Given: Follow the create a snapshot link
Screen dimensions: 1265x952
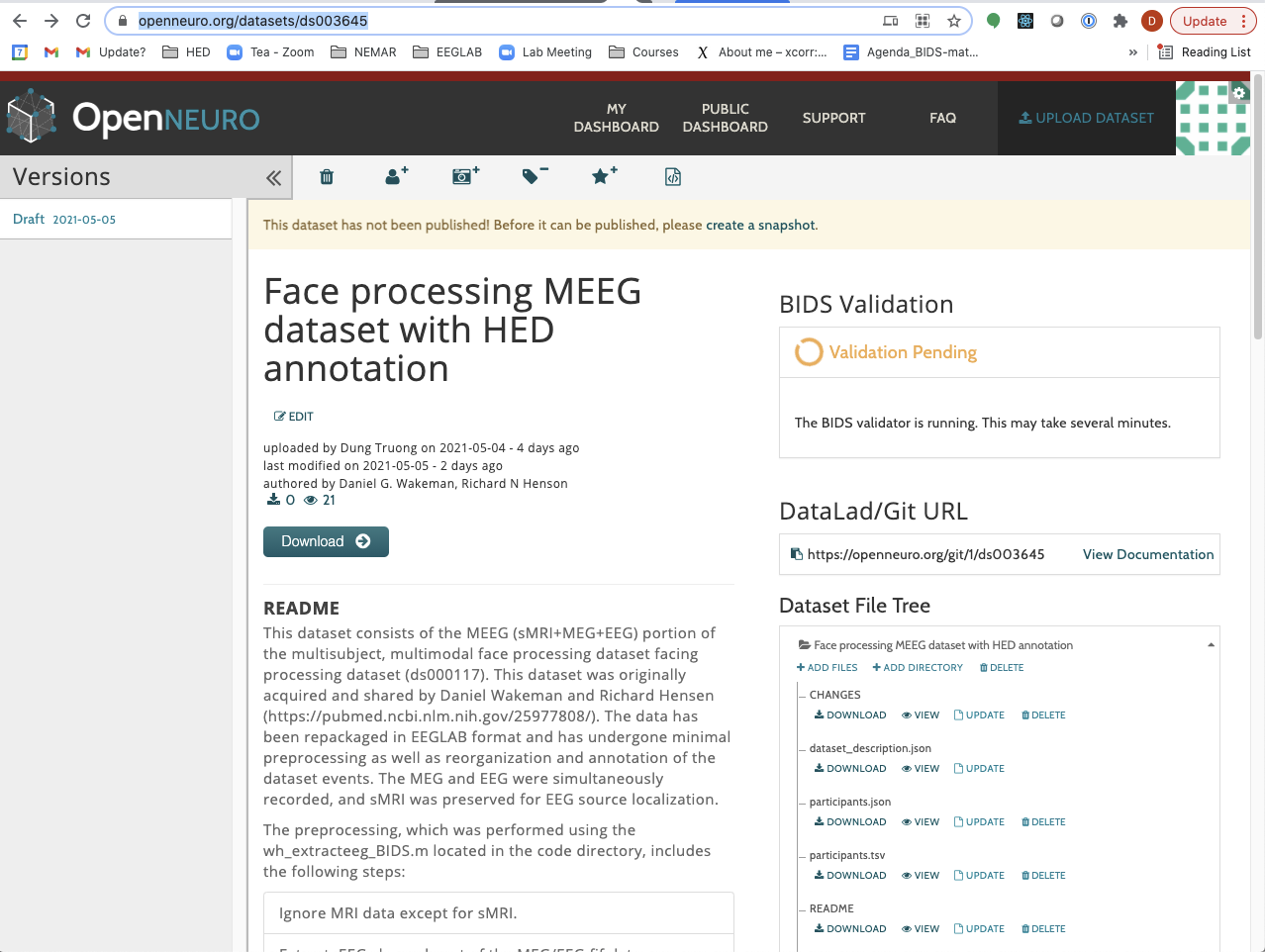Looking at the screenshot, I should (758, 225).
